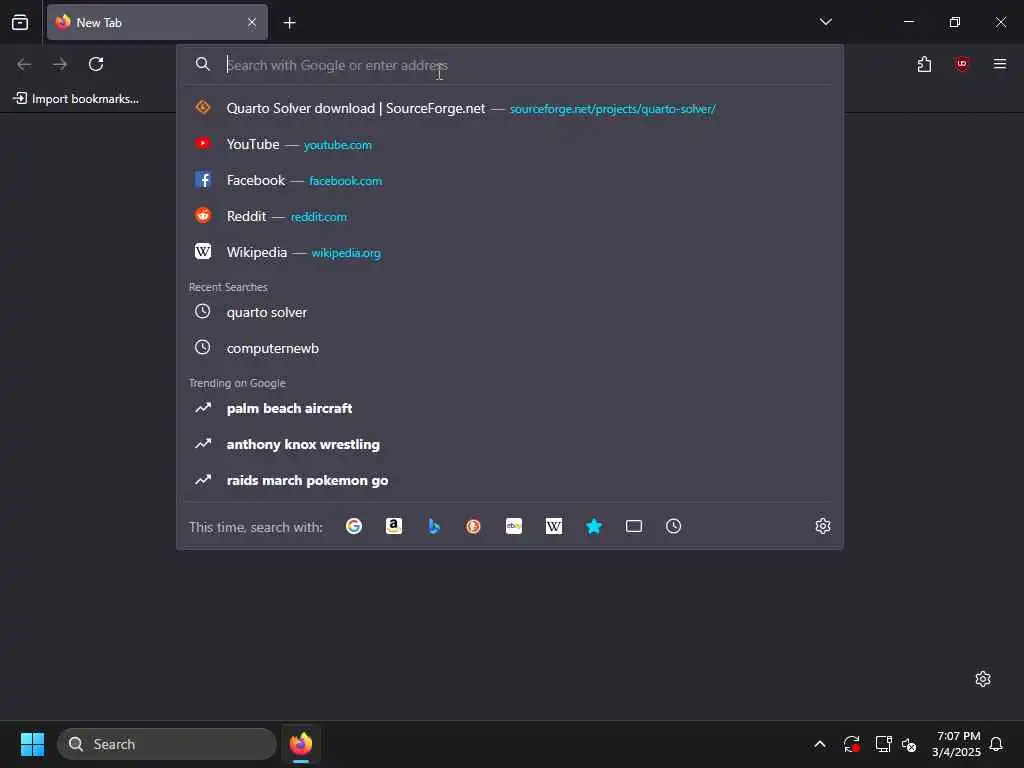Viewport: 1024px width, 768px height.
Task: Search bookmarks with star icon
Action: [x=594, y=526]
